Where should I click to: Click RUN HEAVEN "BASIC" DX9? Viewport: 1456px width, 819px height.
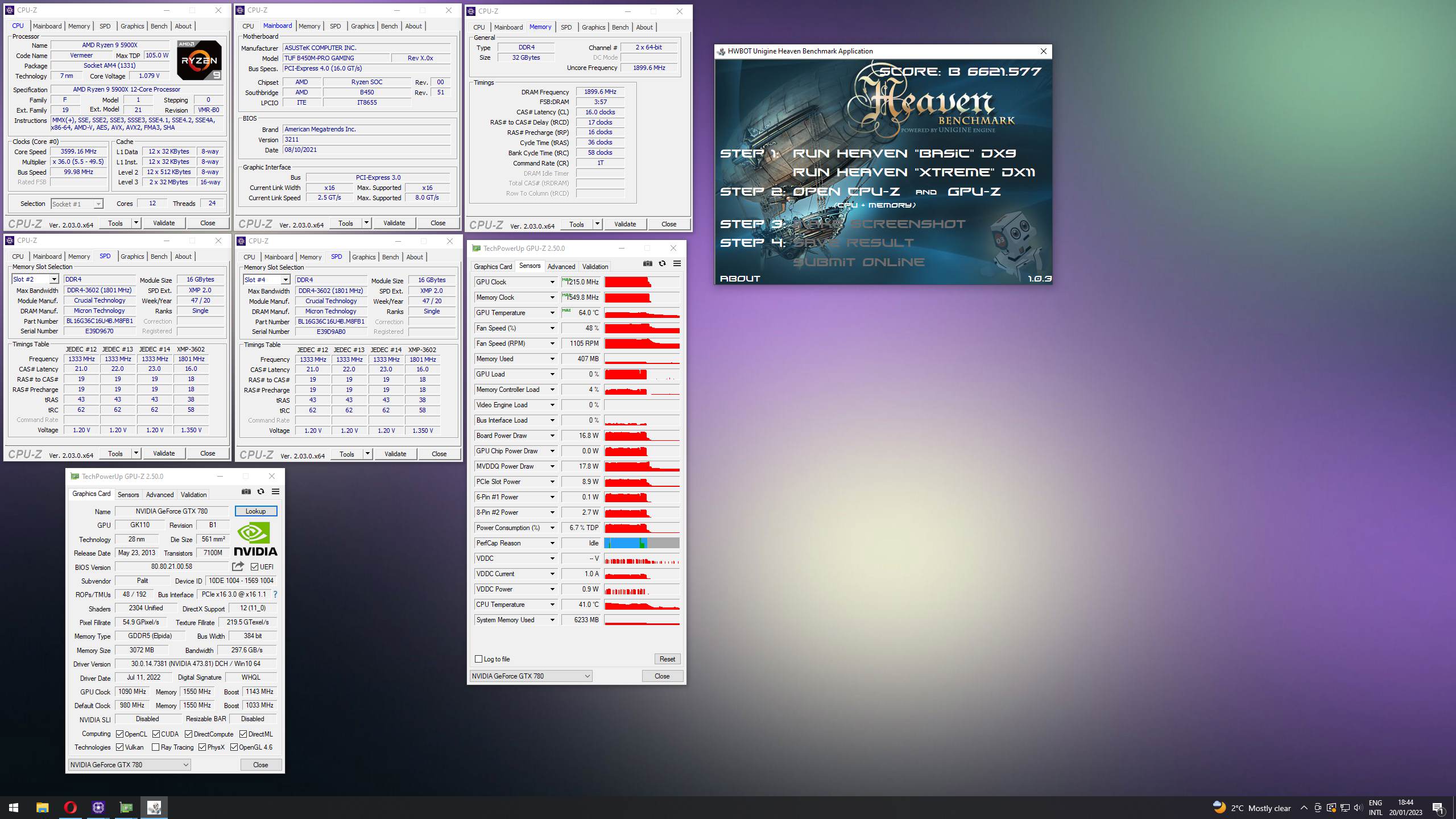tap(904, 154)
